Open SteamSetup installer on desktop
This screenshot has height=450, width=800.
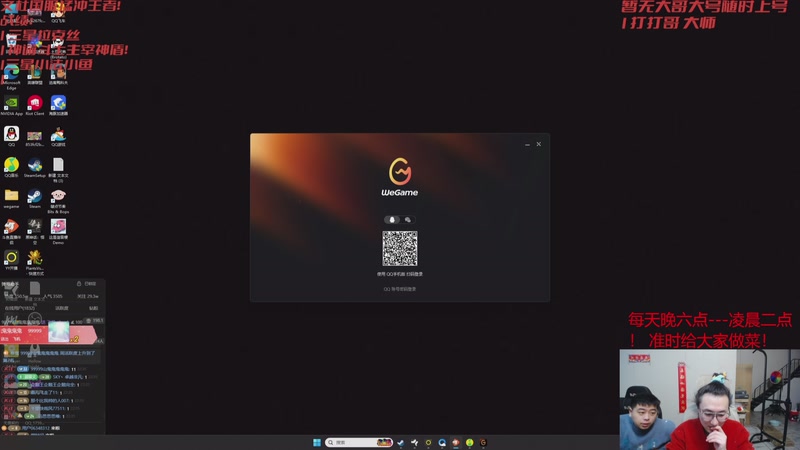[35, 167]
